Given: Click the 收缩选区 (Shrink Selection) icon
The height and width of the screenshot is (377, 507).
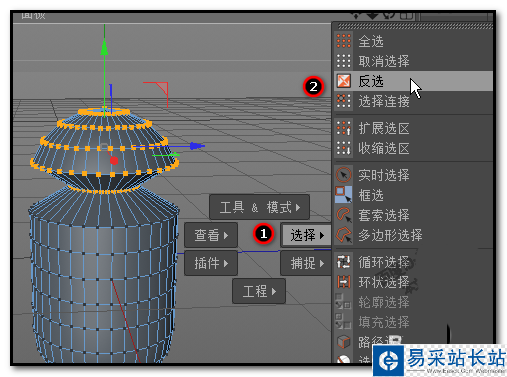Looking at the screenshot, I should click(x=344, y=148).
